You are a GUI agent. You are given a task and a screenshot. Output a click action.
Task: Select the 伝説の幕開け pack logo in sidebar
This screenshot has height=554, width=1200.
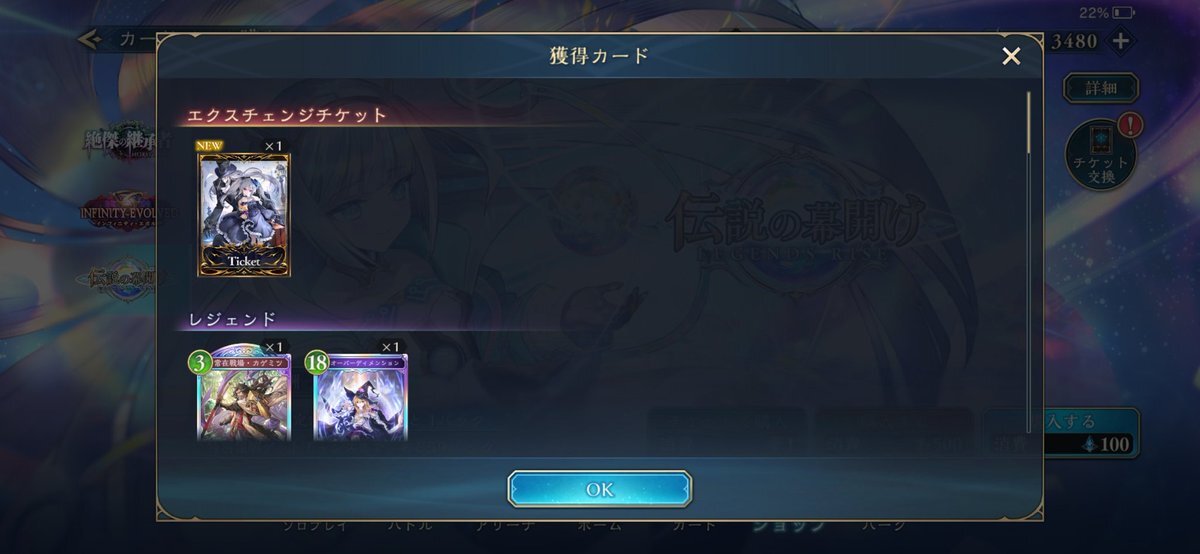click(x=118, y=278)
